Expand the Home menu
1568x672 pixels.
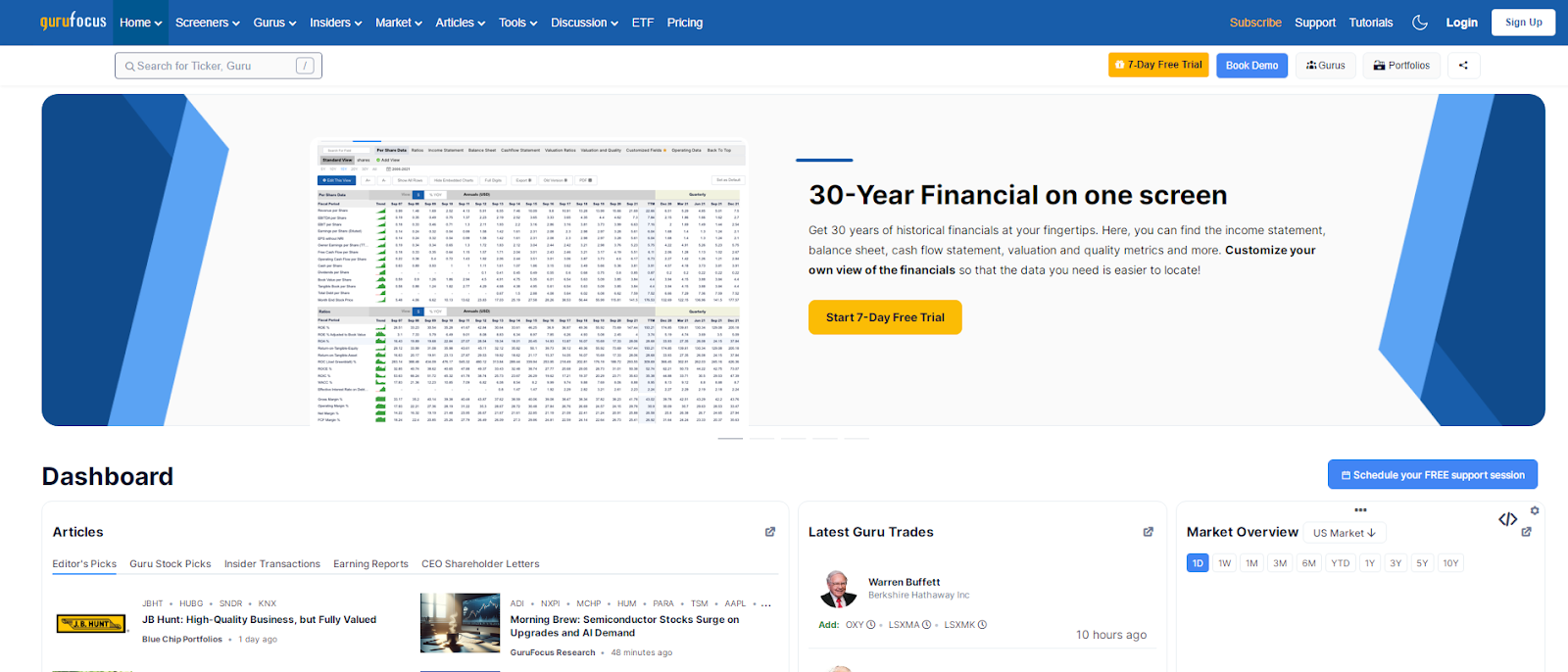coord(141,23)
